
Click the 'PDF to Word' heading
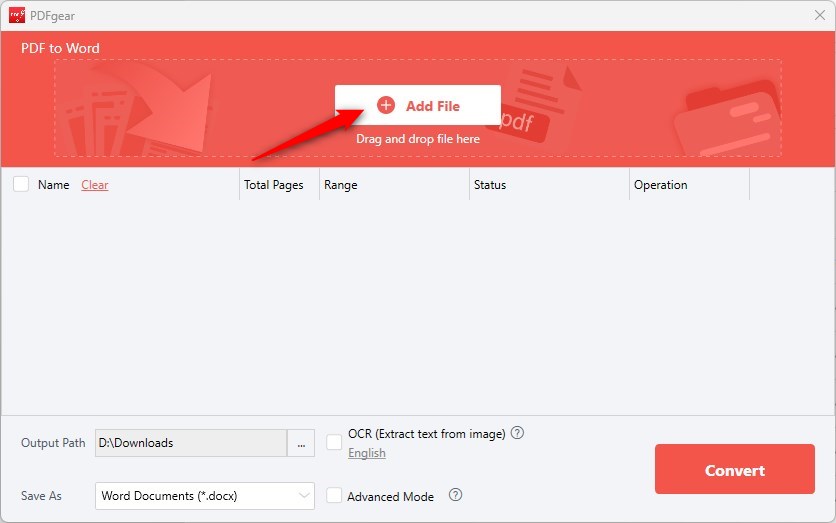coord(60,49)
